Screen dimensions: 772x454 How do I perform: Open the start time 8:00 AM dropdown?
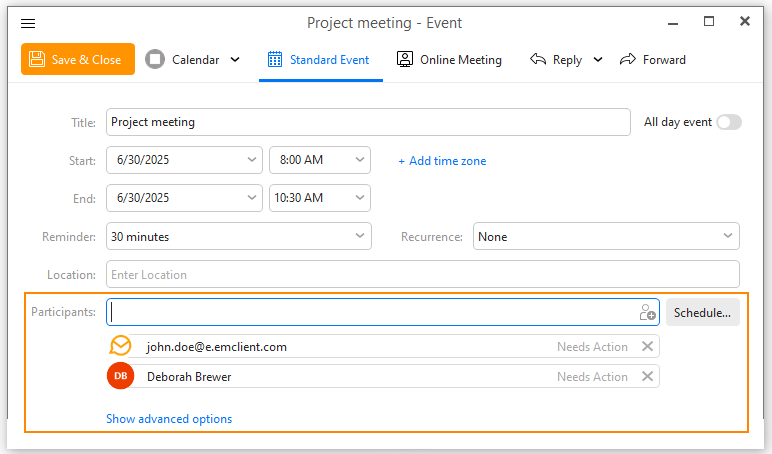click(320, 160)
